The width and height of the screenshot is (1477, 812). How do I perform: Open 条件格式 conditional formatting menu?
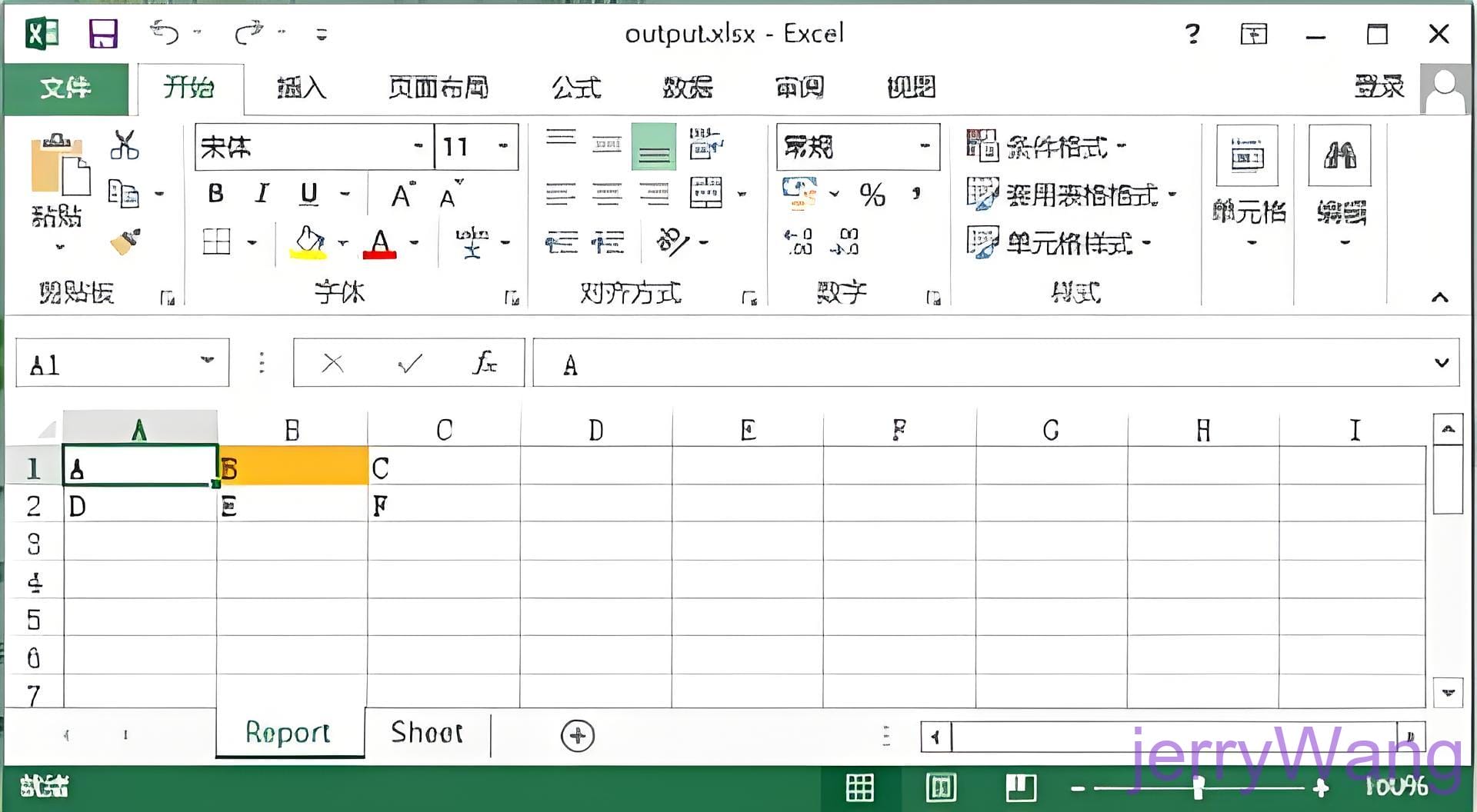click(x=1046, y=146)
